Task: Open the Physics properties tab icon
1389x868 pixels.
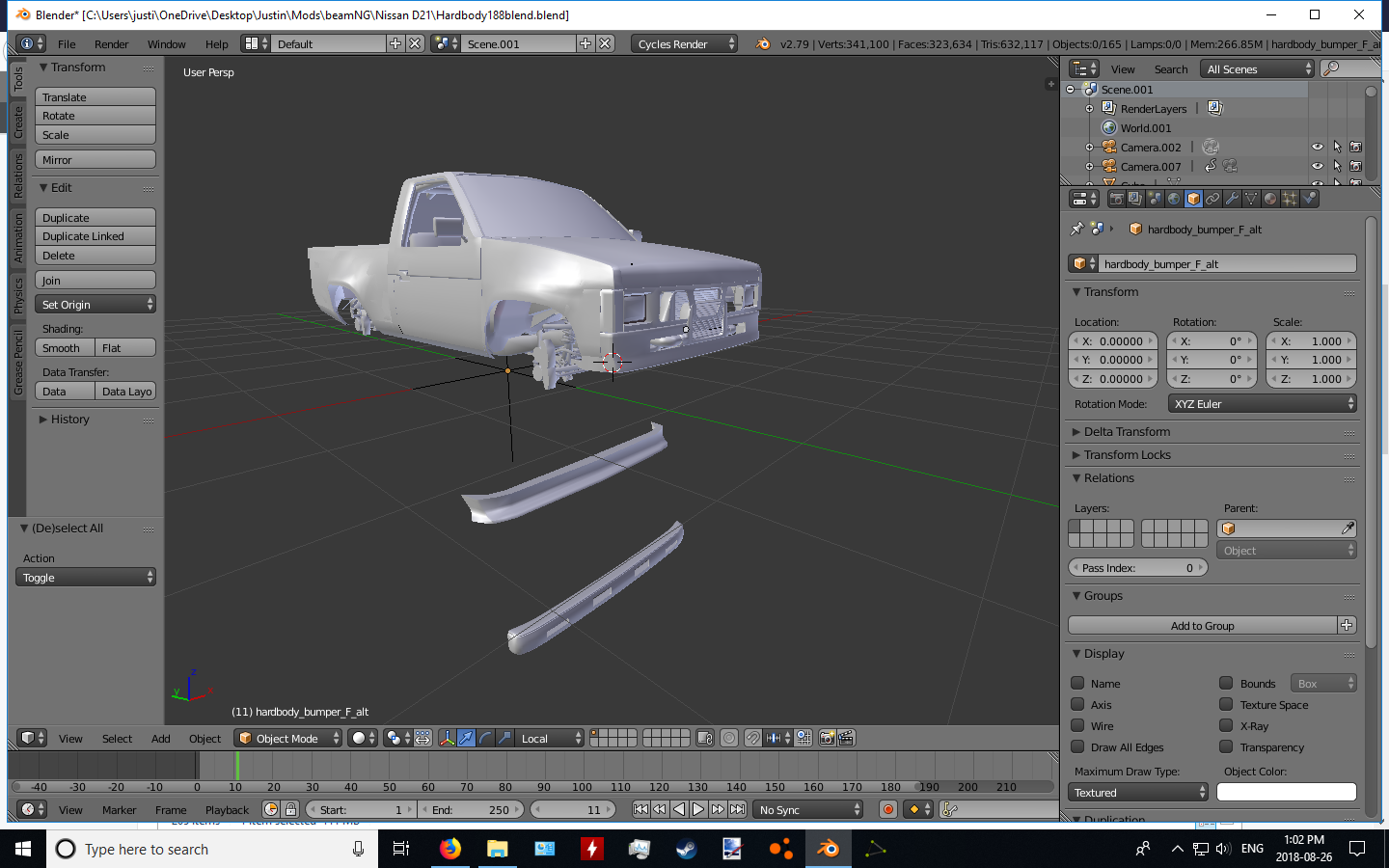Action: point(1309,199)
